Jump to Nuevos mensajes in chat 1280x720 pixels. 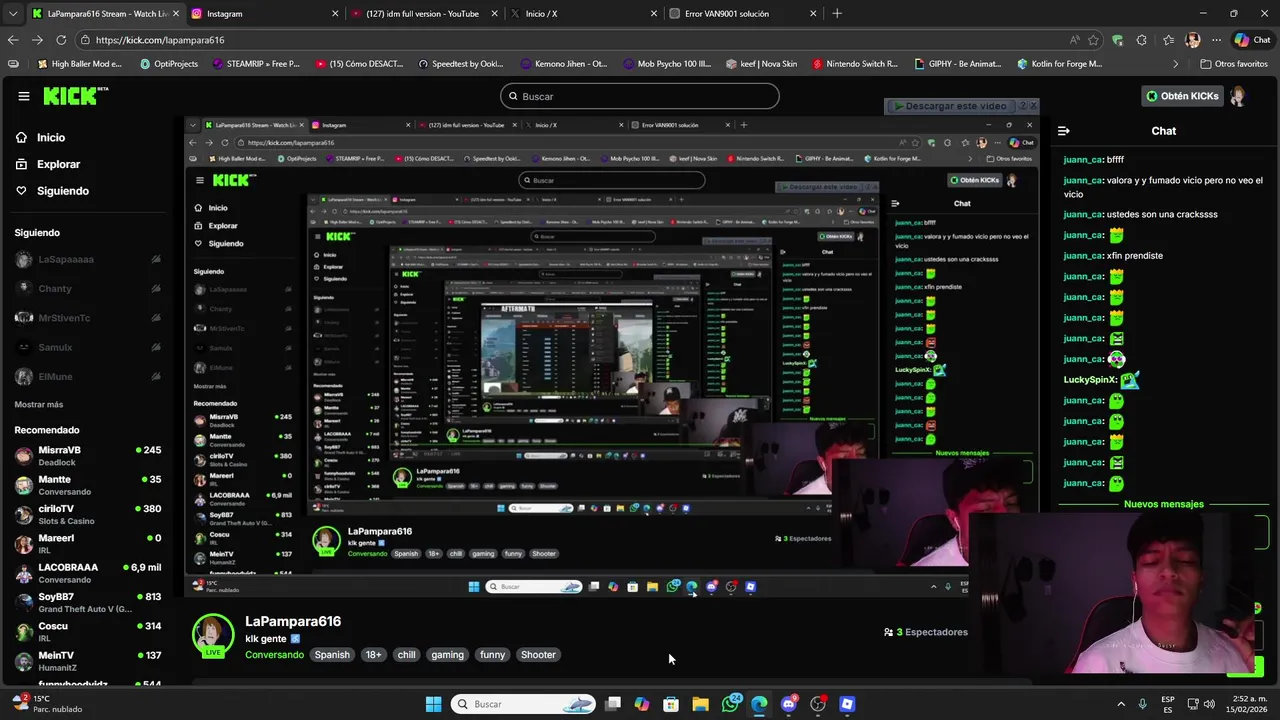click(x=1164, y=504)
